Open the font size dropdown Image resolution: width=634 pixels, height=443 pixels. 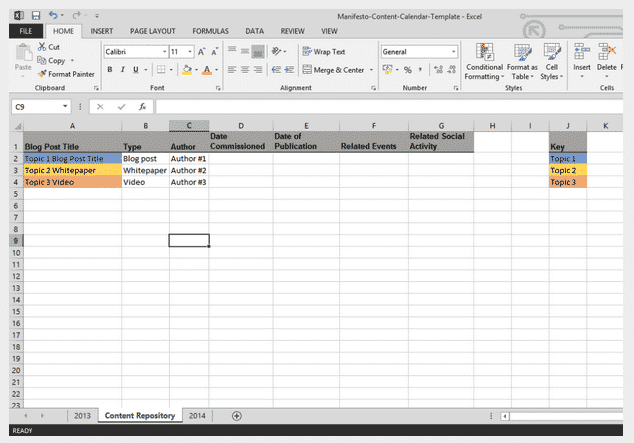tap(190, 52)
